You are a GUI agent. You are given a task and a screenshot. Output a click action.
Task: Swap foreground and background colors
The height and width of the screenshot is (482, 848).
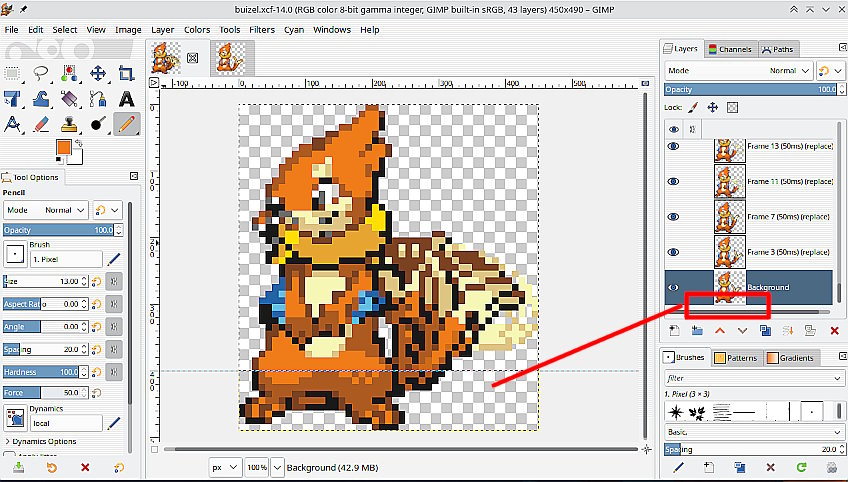click(x=79, y=143)
